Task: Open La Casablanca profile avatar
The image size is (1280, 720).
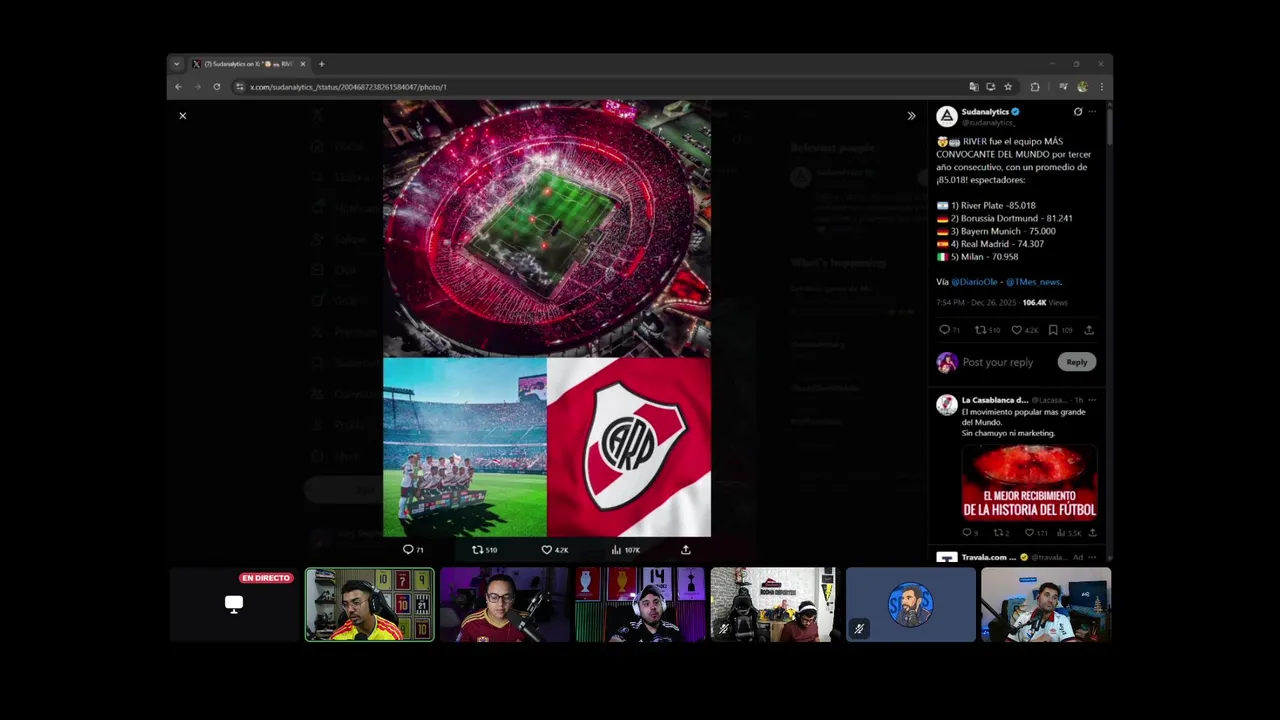Action: [x=947, y=405]
